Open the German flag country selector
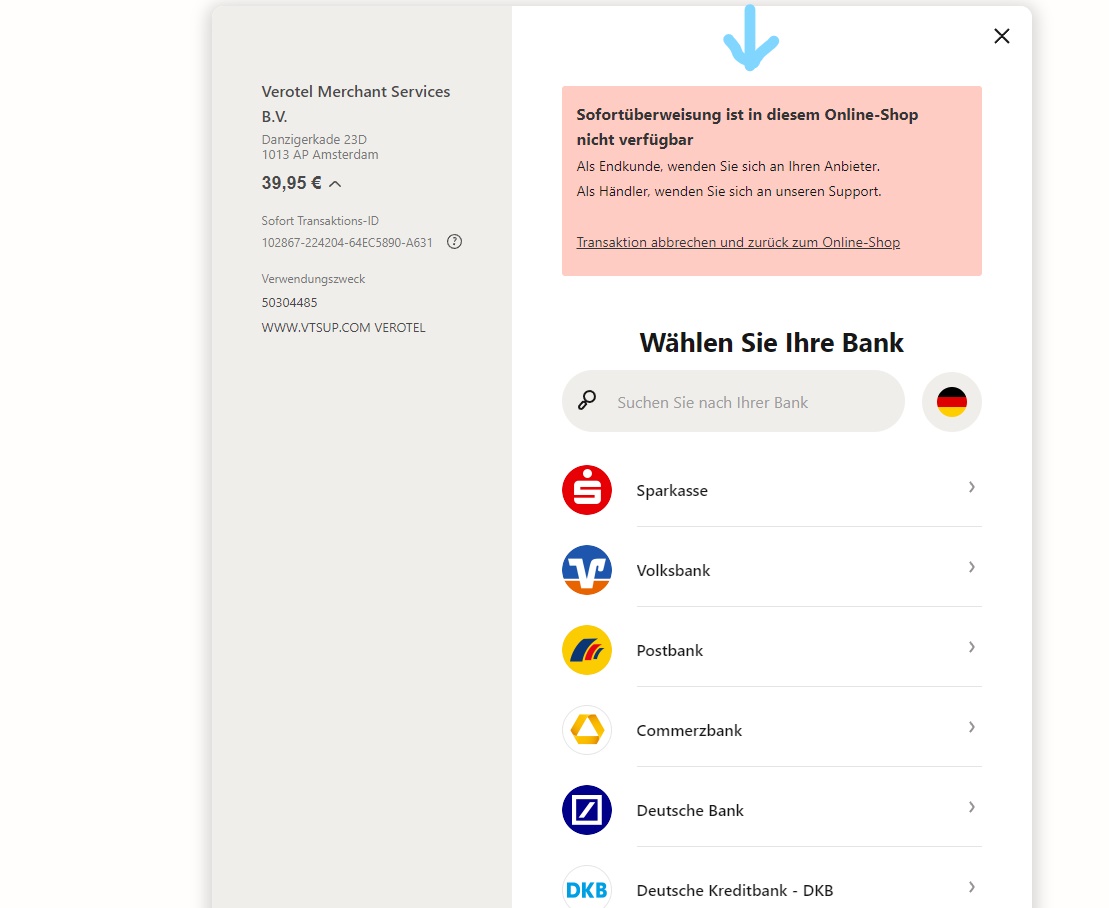This screenshot has height=908, width=1109. (x=951, y=402)
